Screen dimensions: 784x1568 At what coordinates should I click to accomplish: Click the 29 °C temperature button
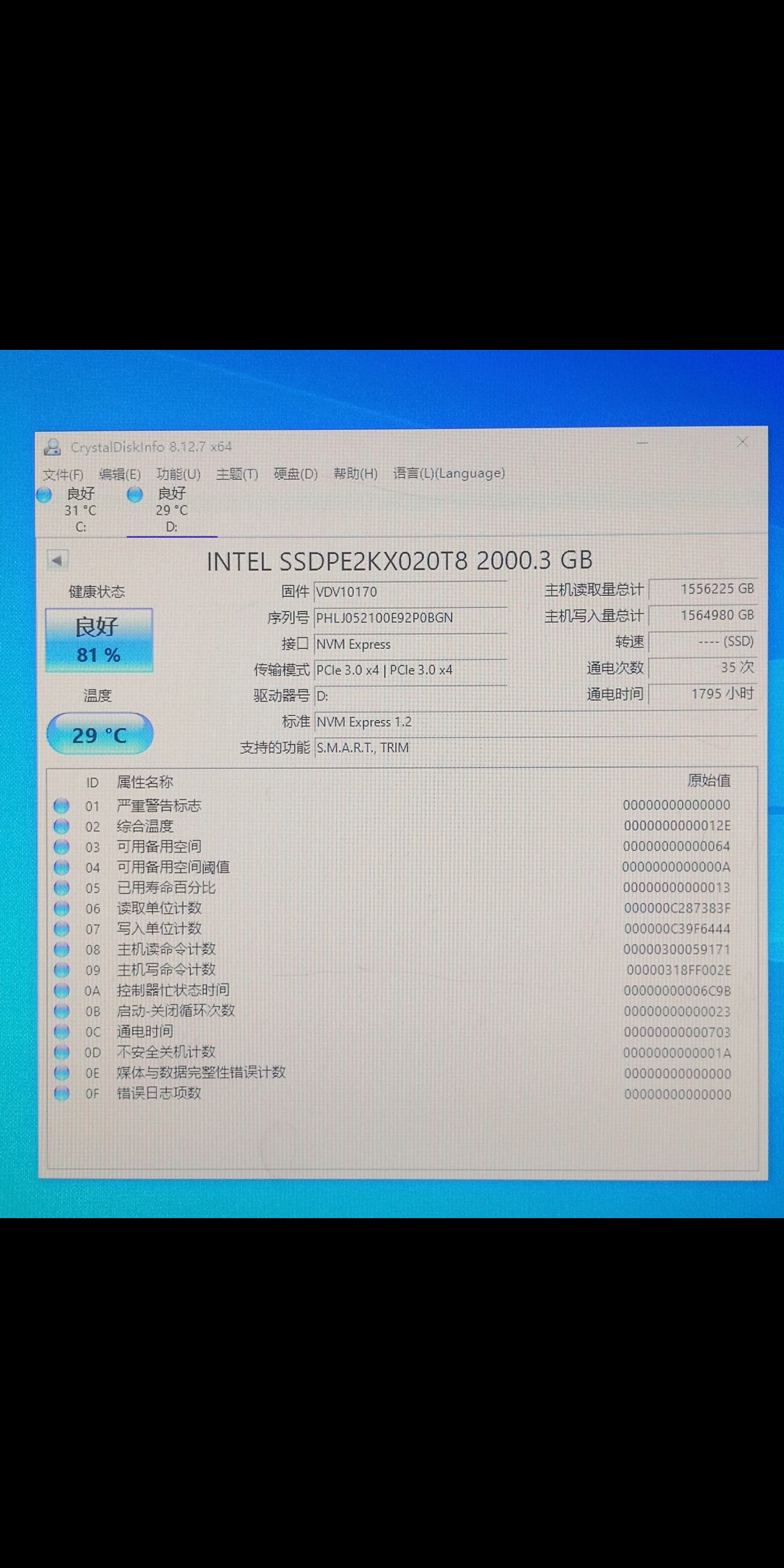pos(99,734)
